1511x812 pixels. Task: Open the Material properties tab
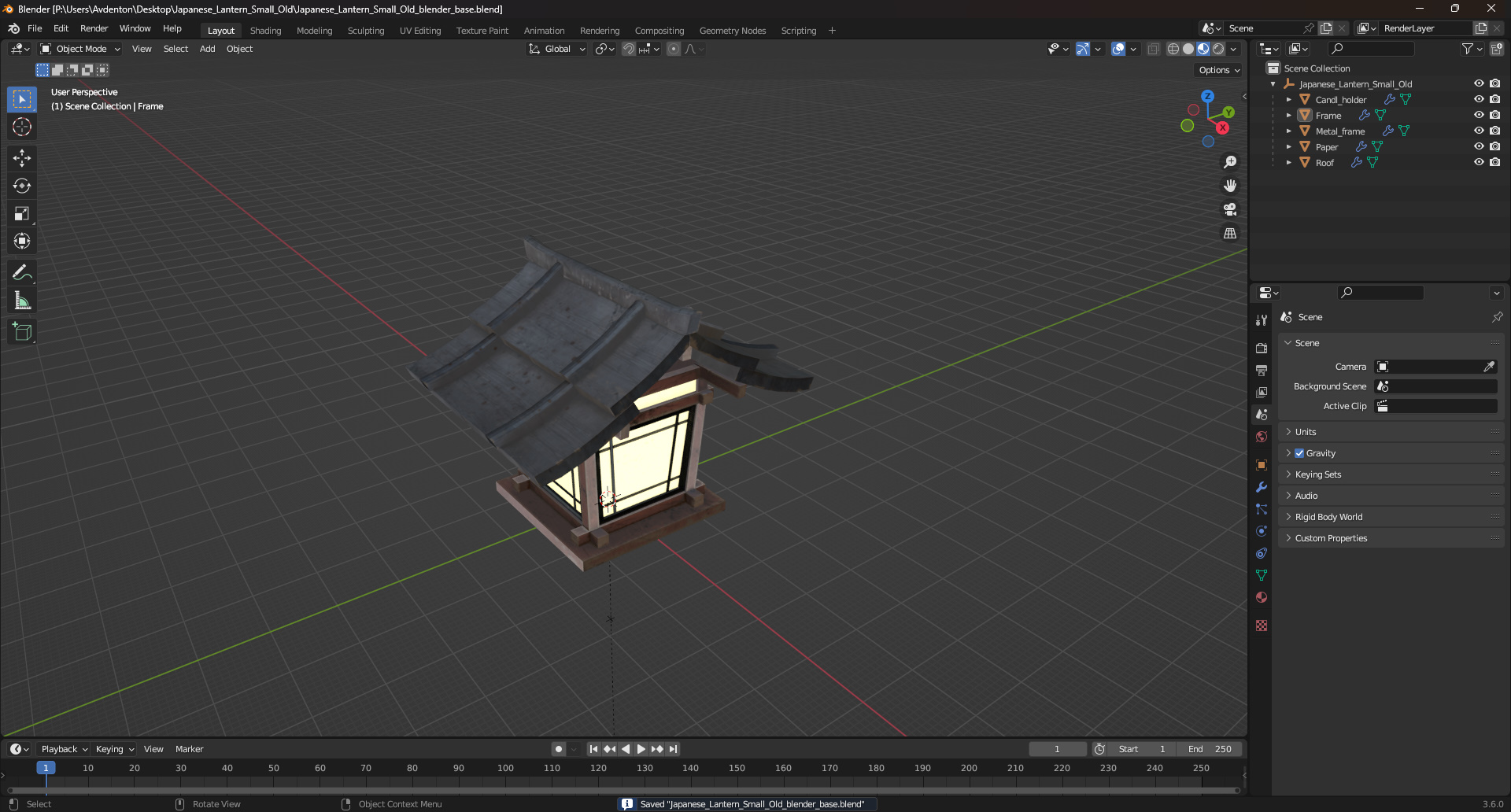(x=1262, y=597)
